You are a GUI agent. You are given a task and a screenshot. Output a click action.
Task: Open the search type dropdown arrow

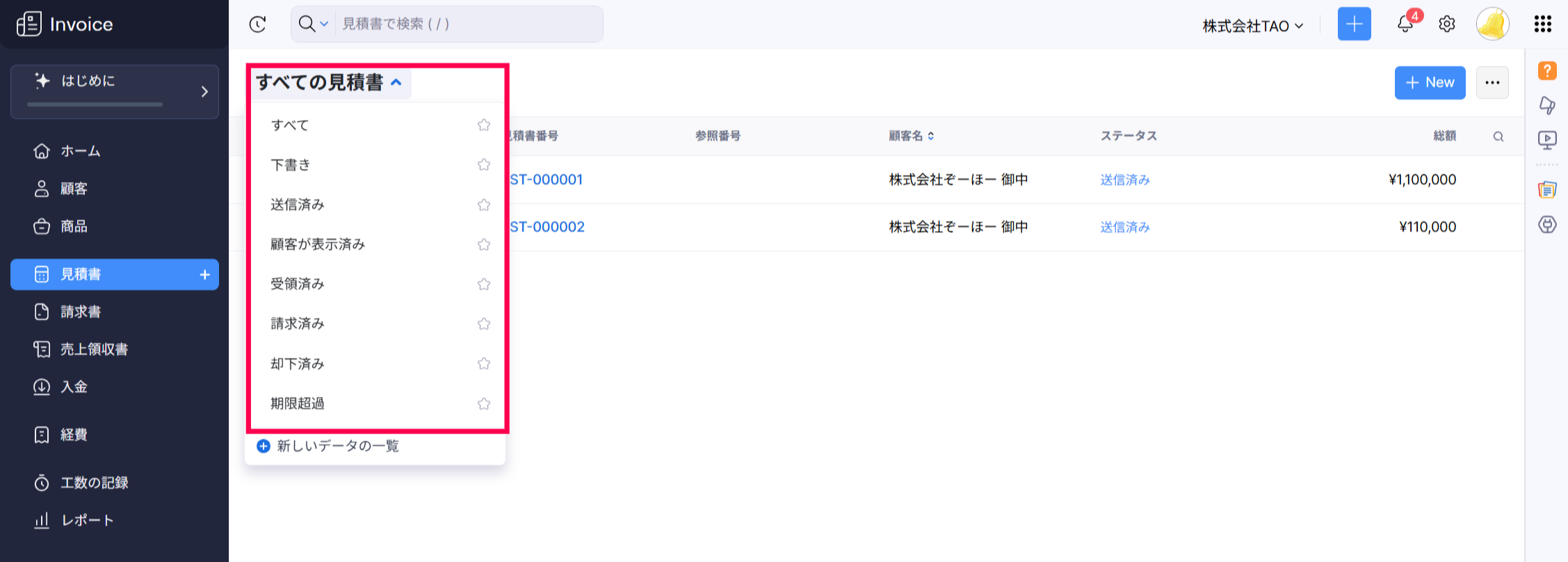(324, 24)
